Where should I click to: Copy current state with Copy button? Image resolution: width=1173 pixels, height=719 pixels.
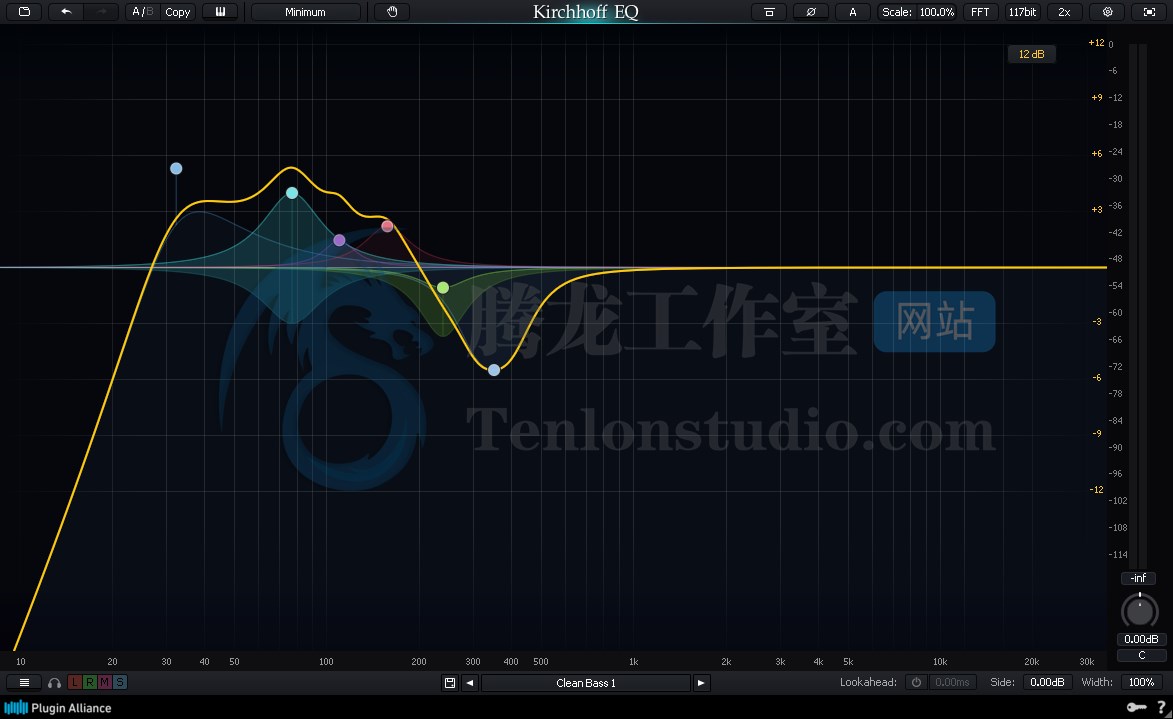(x=178, y=12)
